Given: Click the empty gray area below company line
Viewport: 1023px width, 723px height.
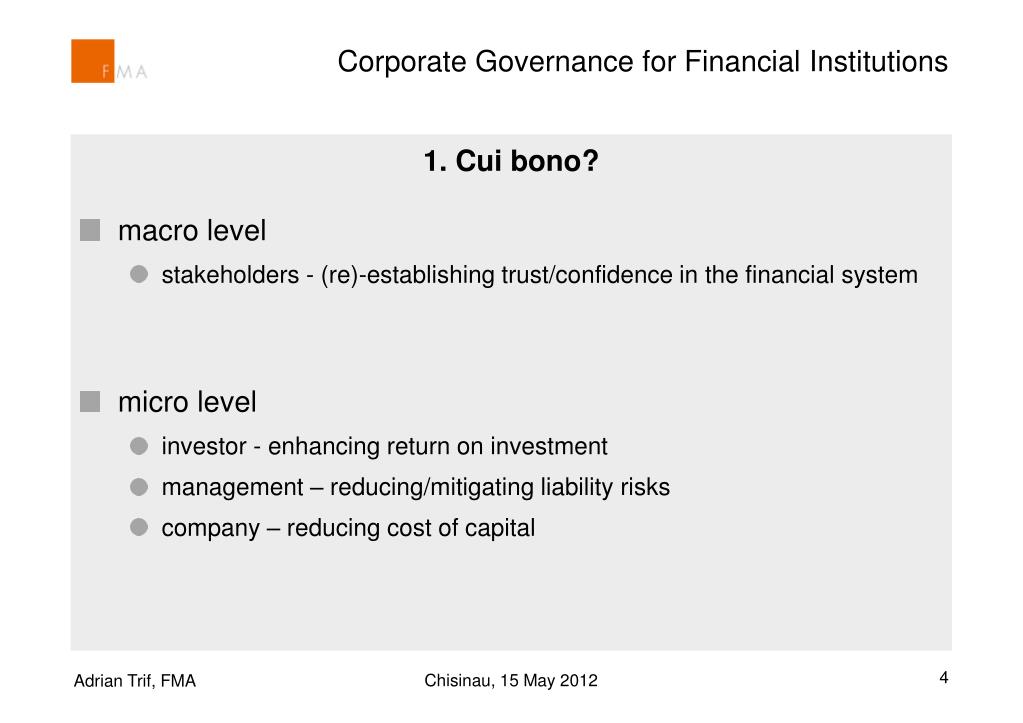Looking at the screenshot, I should pos(511,597).
